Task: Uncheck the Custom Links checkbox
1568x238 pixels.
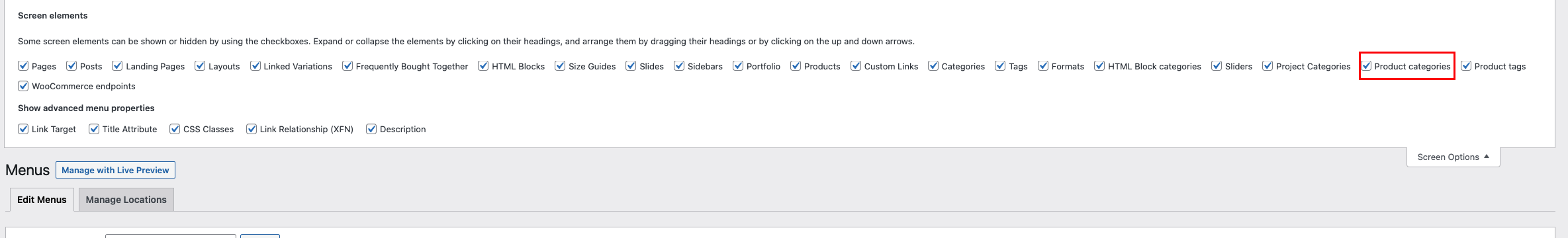Action: [x=856, y=66]
